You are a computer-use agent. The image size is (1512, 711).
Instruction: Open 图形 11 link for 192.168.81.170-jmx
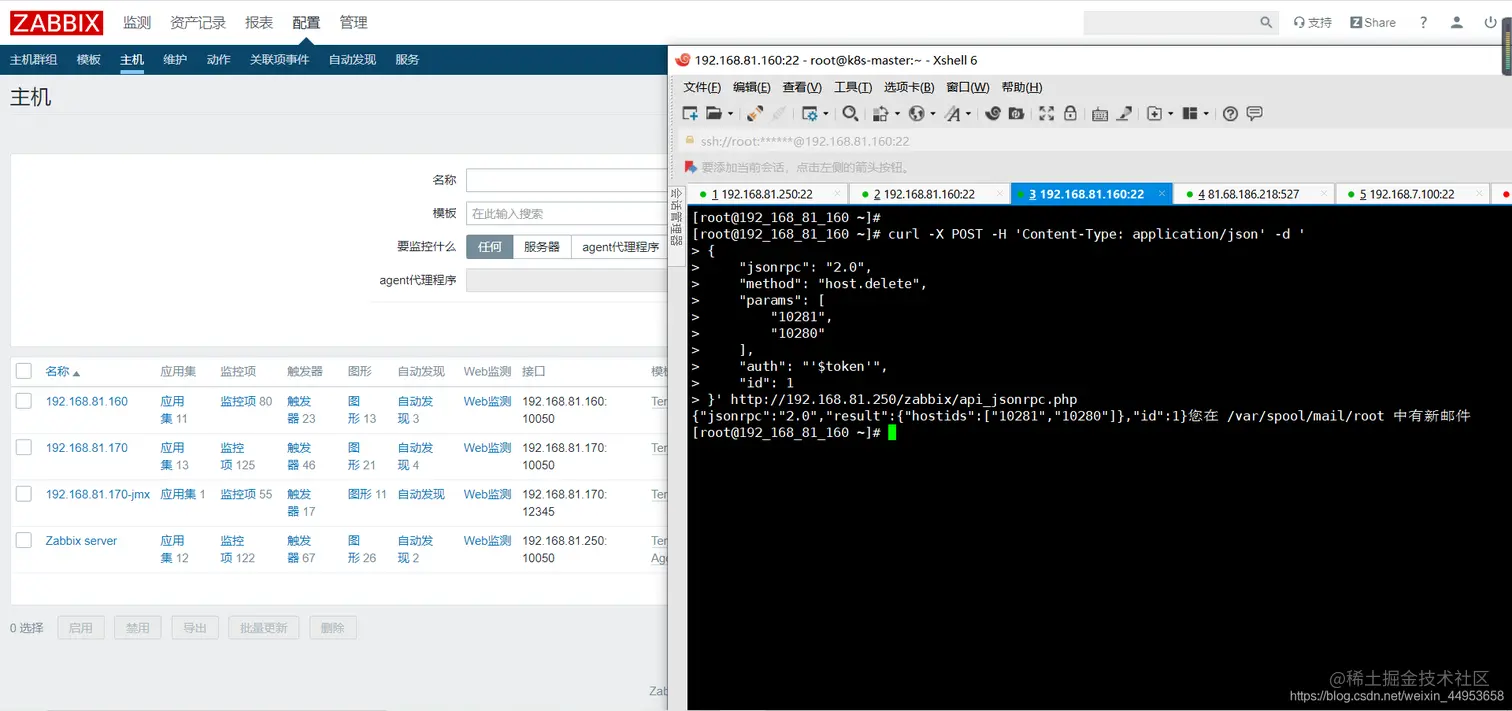pos(367,494)
